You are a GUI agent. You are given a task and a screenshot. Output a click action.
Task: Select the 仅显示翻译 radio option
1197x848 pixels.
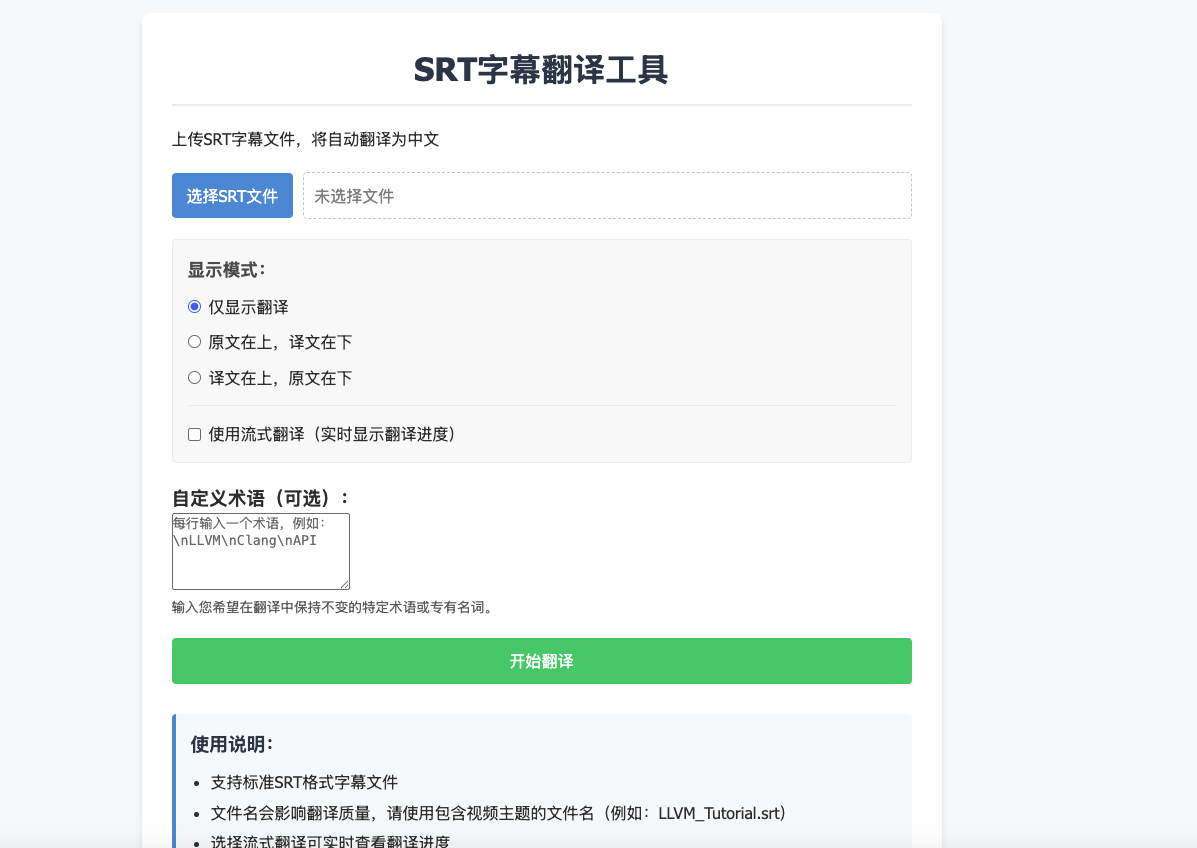click(195, 307)
